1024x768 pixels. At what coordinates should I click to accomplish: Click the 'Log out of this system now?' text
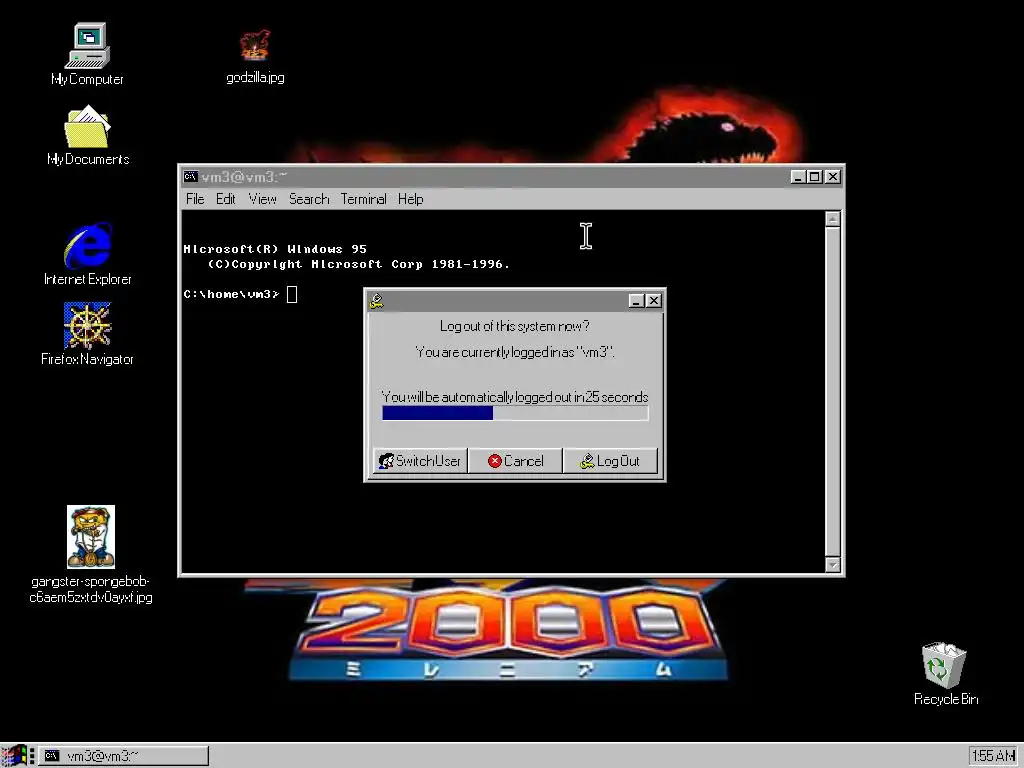click(x=515, y=326)
